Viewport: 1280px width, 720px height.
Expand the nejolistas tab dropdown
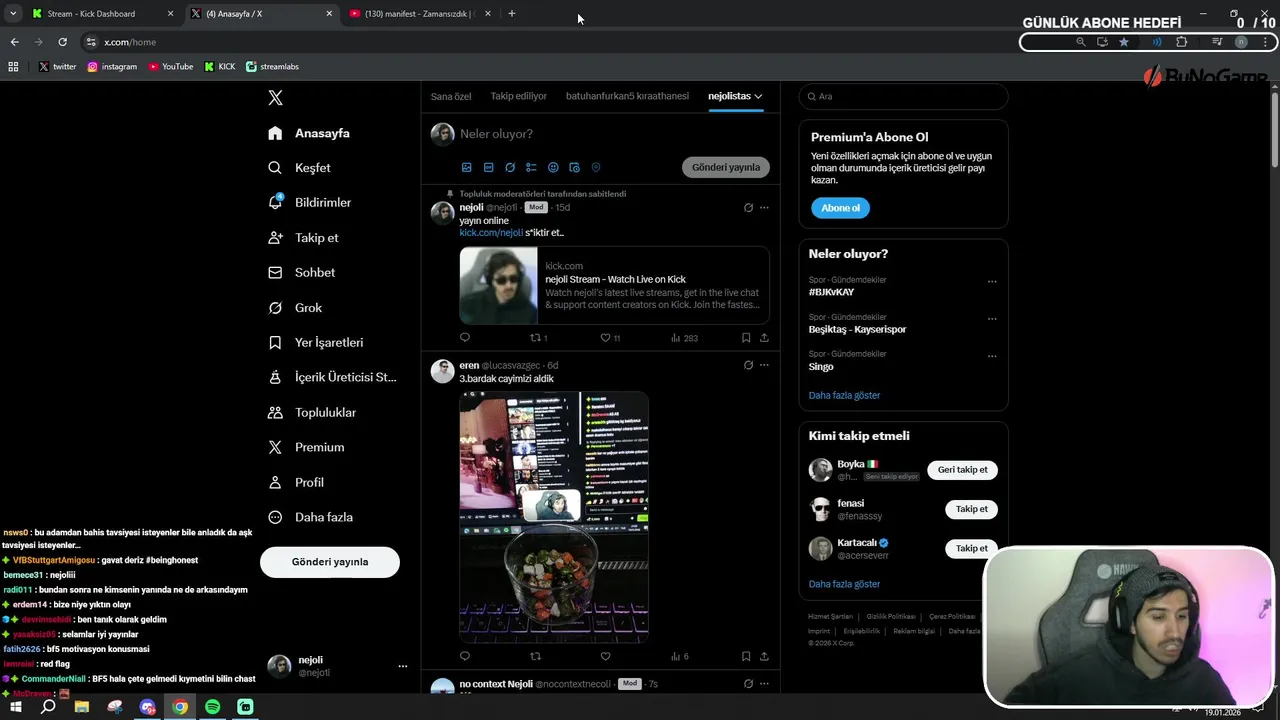coord(758,96)
